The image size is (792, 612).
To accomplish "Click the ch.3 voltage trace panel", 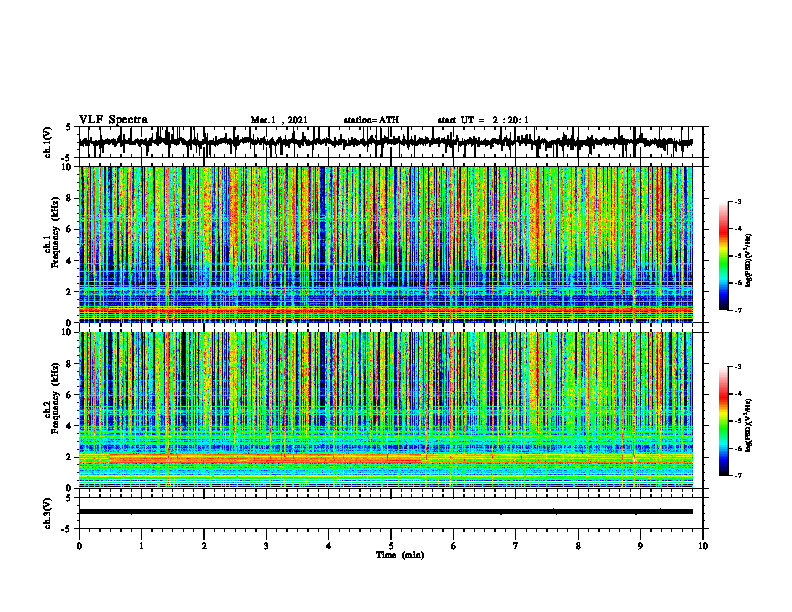I will pos(391,513).
